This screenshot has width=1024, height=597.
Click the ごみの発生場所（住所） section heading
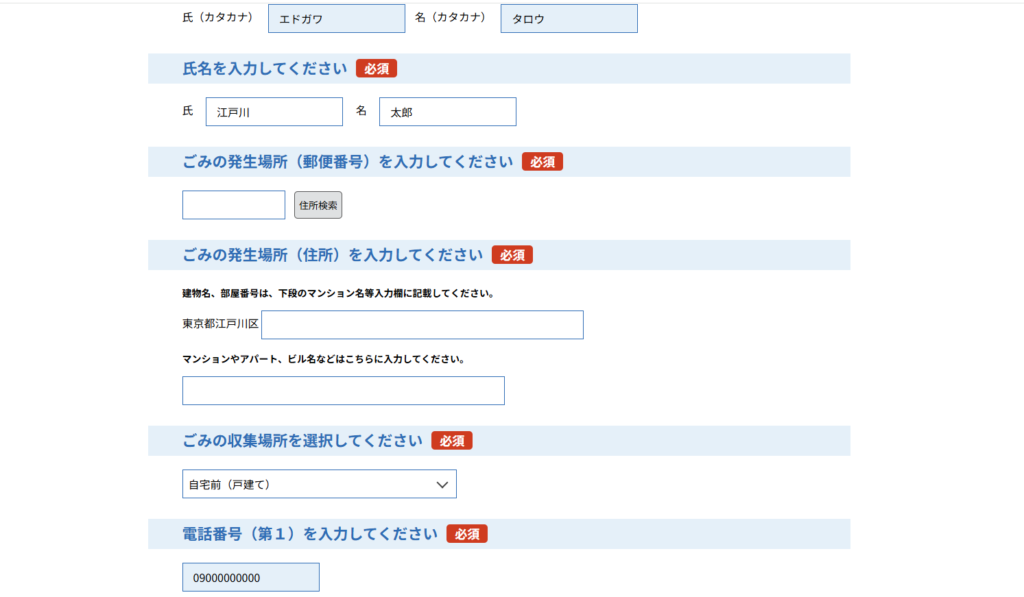coord(333,255)
